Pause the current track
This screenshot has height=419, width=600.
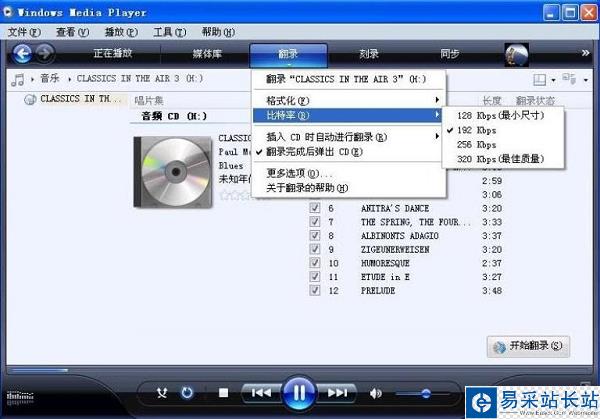[299, 393]
